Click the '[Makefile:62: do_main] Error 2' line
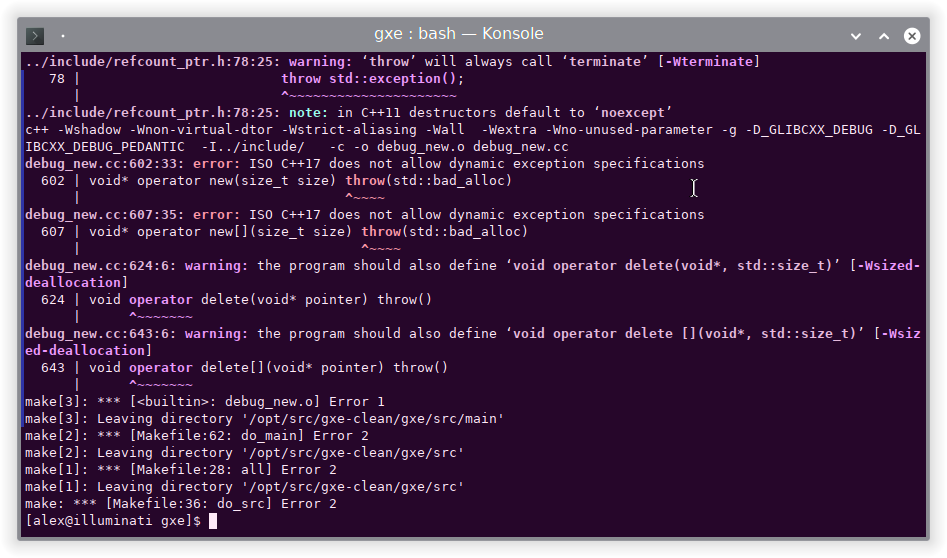 [249, 436]
